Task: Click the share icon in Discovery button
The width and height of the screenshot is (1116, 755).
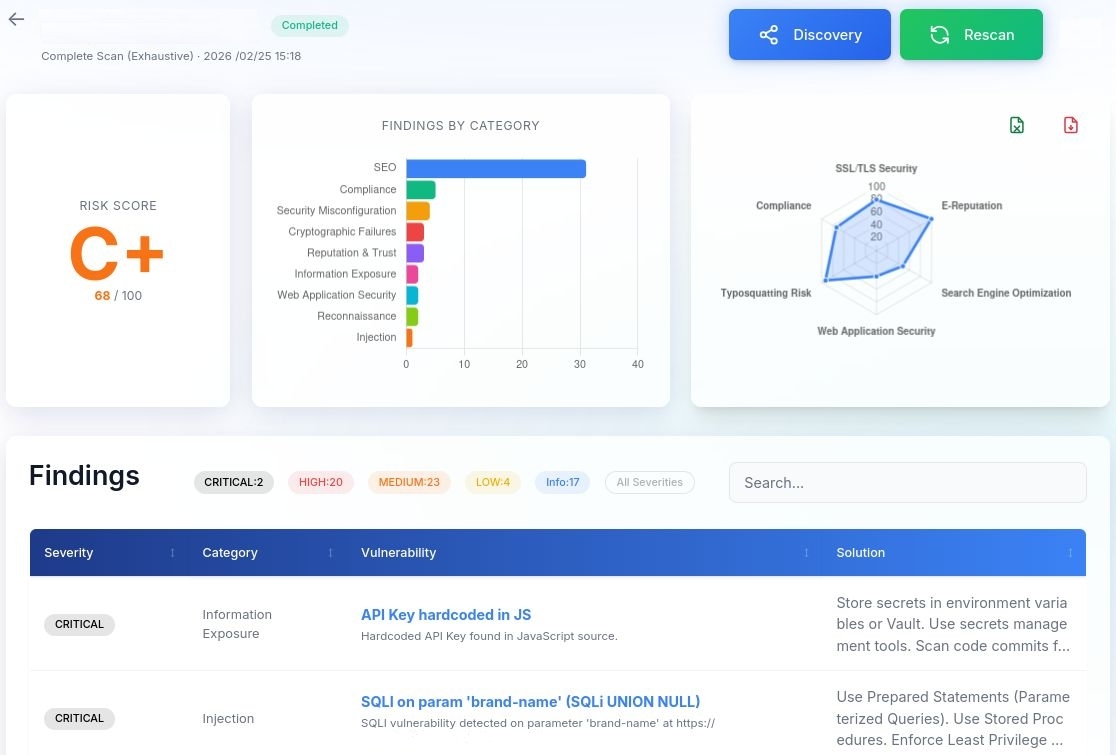Action: pos(768,35)
